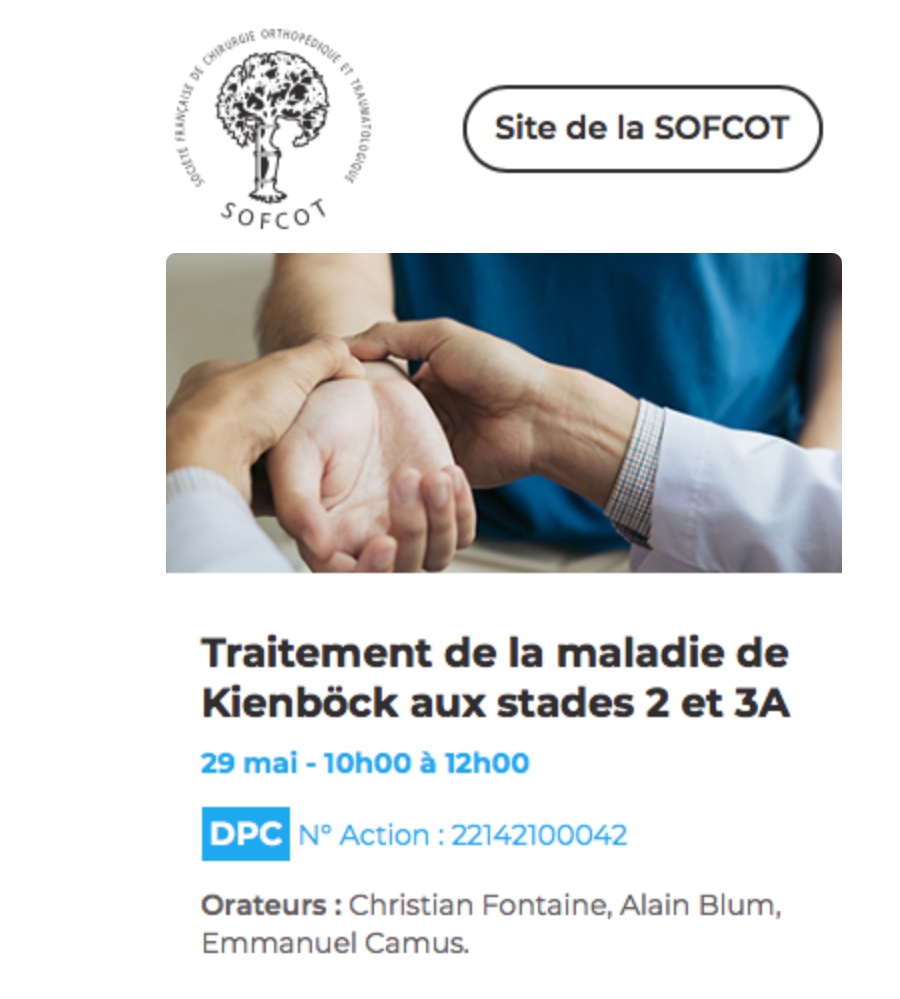The image size is (900, 999).
Task: Click "Kienböck aux stades 2 et 3A" line
Action: [x=496, y=703]
